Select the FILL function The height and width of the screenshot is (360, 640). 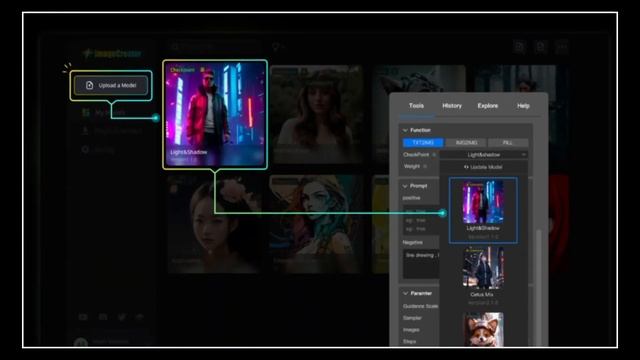(508, 142)
